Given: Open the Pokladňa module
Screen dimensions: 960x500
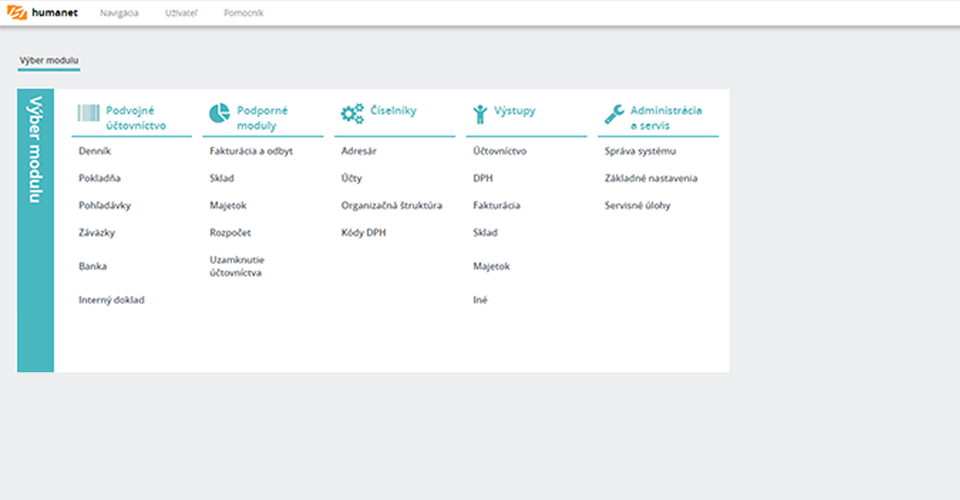Looking at the screenshot, I should tap(100, 178).
